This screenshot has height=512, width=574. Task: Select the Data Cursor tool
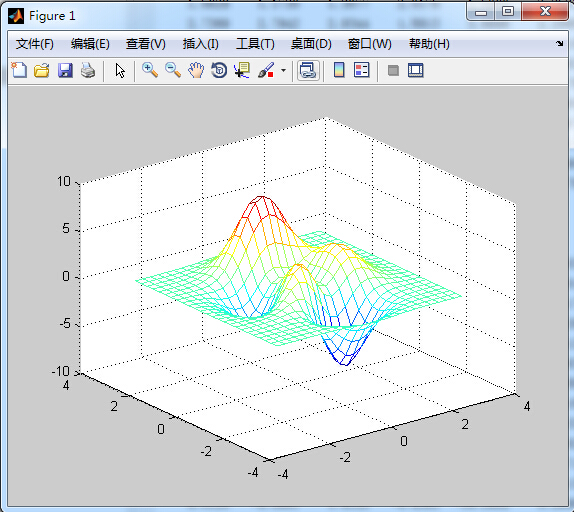pos(242,70)
